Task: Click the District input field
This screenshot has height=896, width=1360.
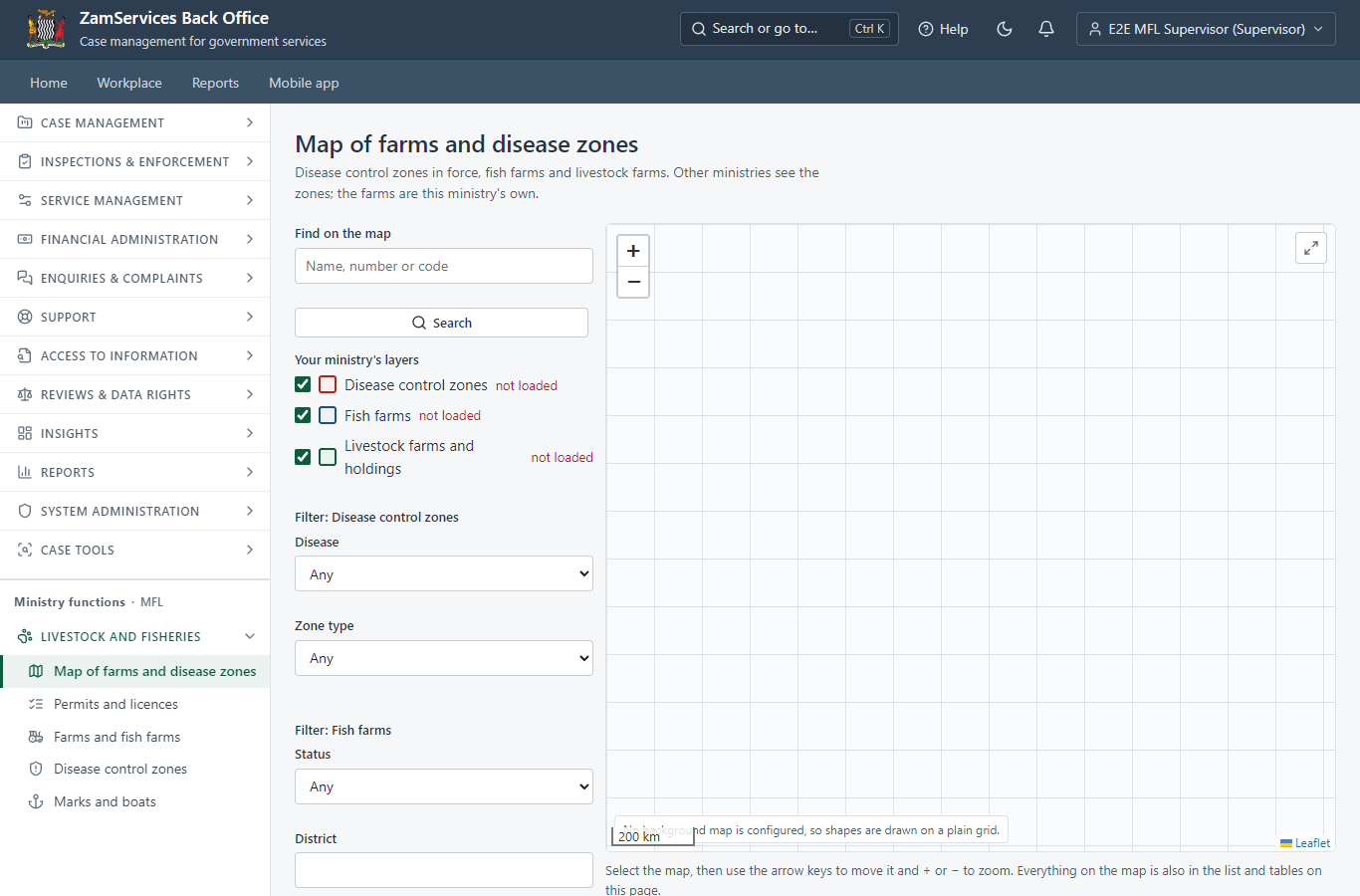Action: point(444,870)
